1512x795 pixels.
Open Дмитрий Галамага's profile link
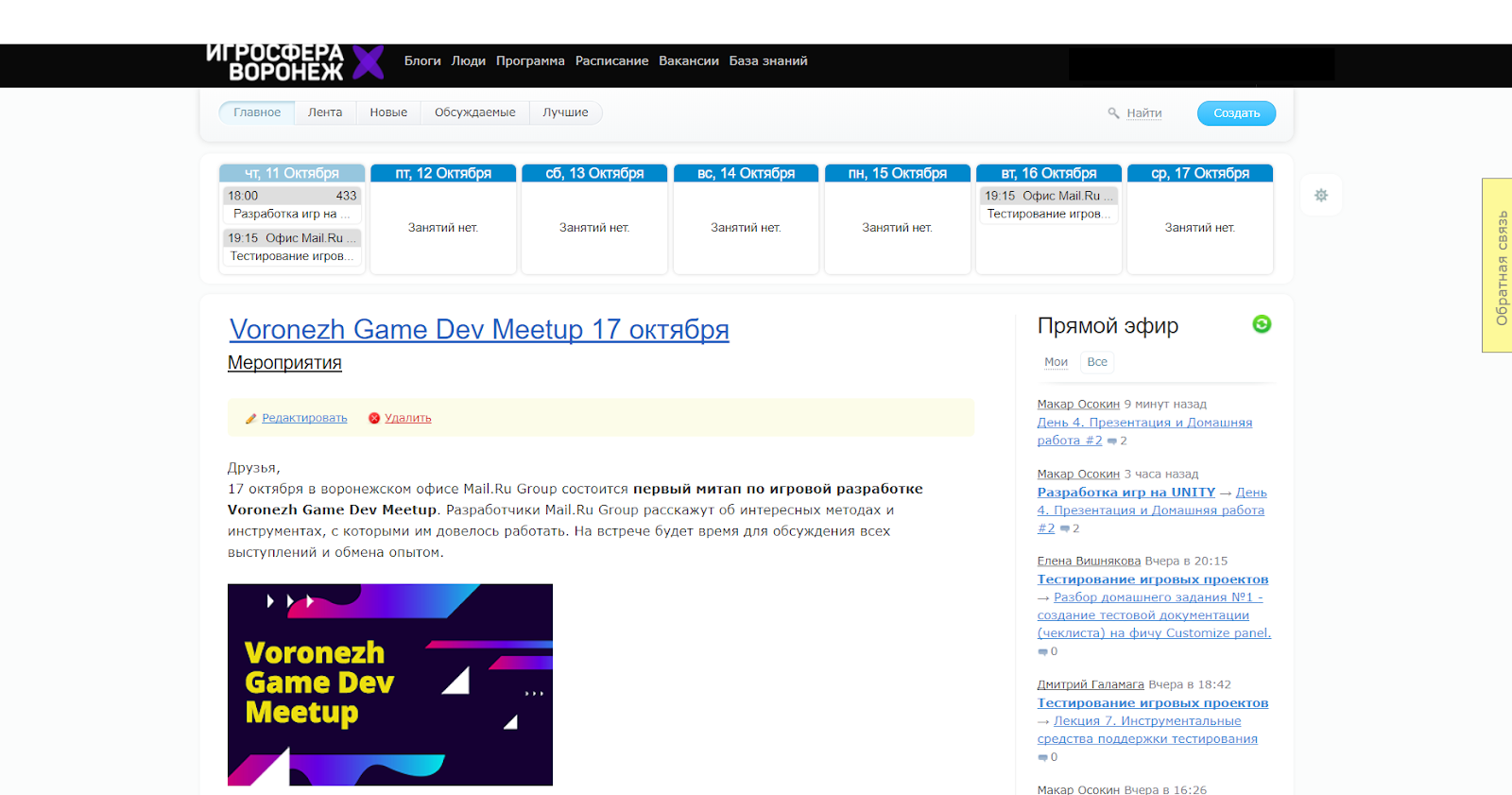[x=1091, y=684]
